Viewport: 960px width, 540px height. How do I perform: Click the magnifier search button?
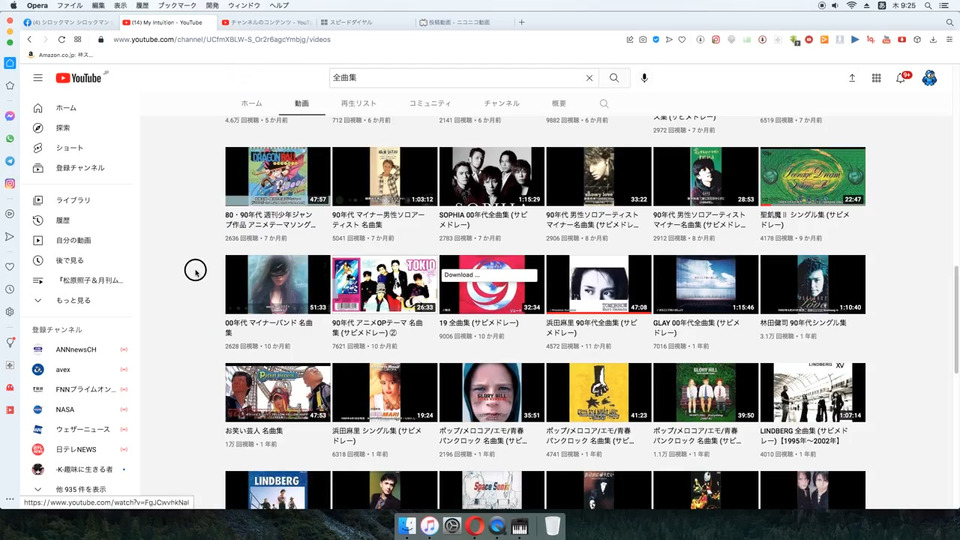point(614,78)
